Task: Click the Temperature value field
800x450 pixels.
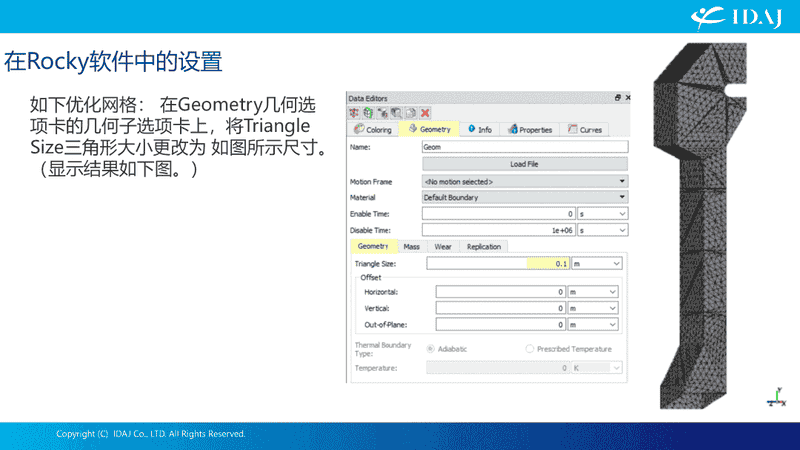Action: pyautogui.click(x=497, y=368)
